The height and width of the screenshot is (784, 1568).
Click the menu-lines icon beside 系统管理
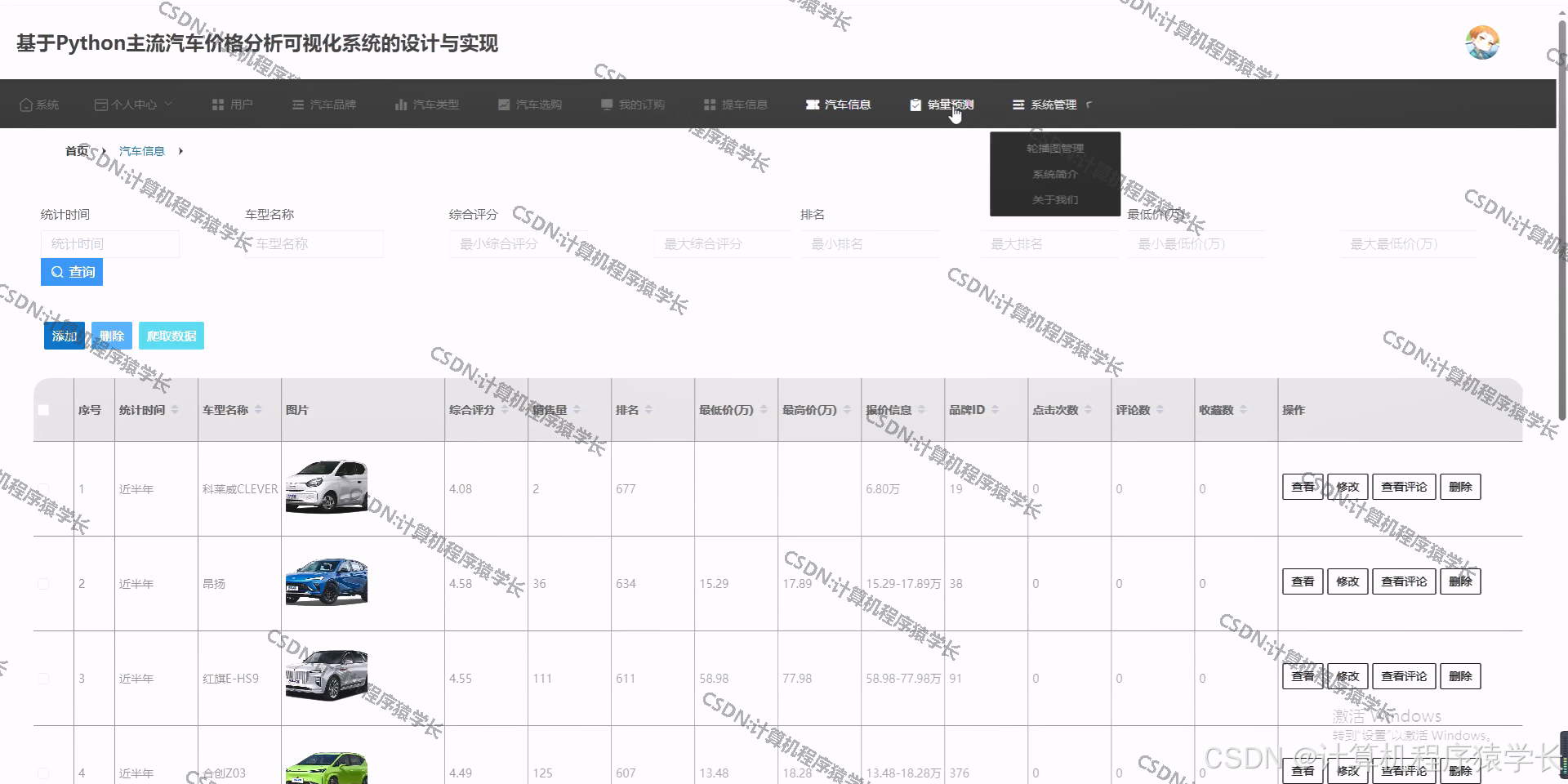coord(1018,105)
